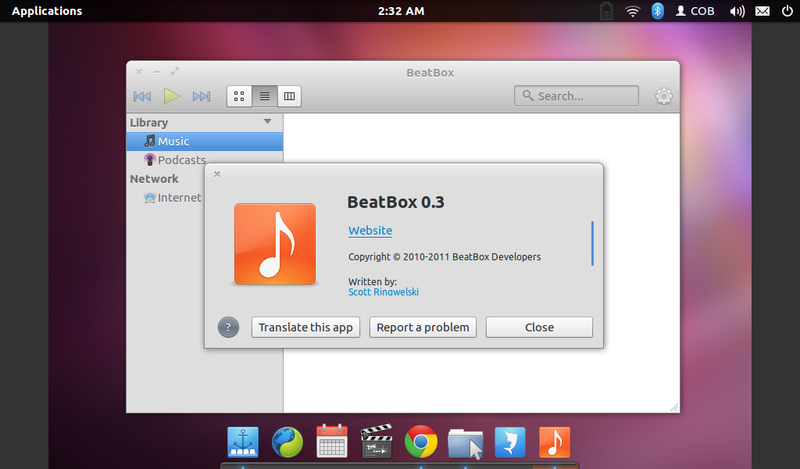The height and width of the screenshot is (469, 800).
Task: Close the About dialog with Close button
Action: pos(539,327)
